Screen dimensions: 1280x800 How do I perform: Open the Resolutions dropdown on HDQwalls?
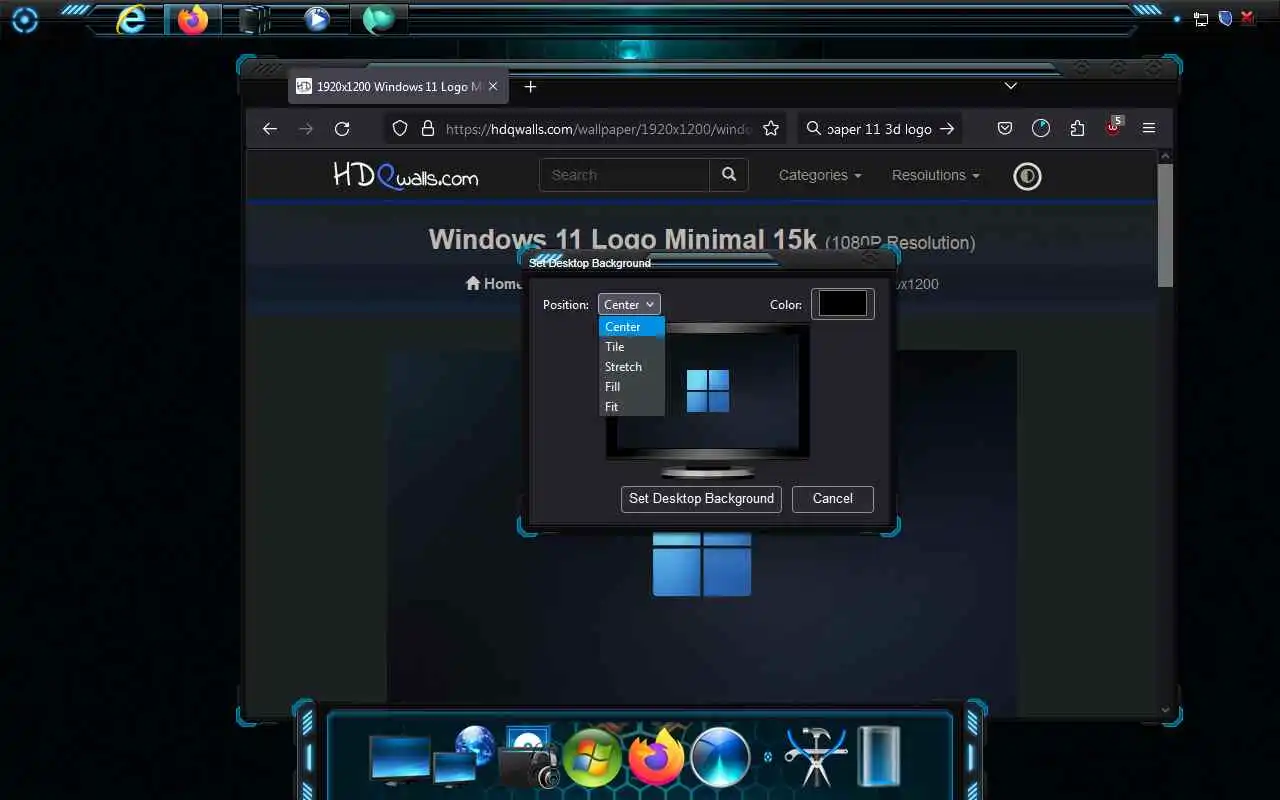pyautogui.click(x=935, y=175)
